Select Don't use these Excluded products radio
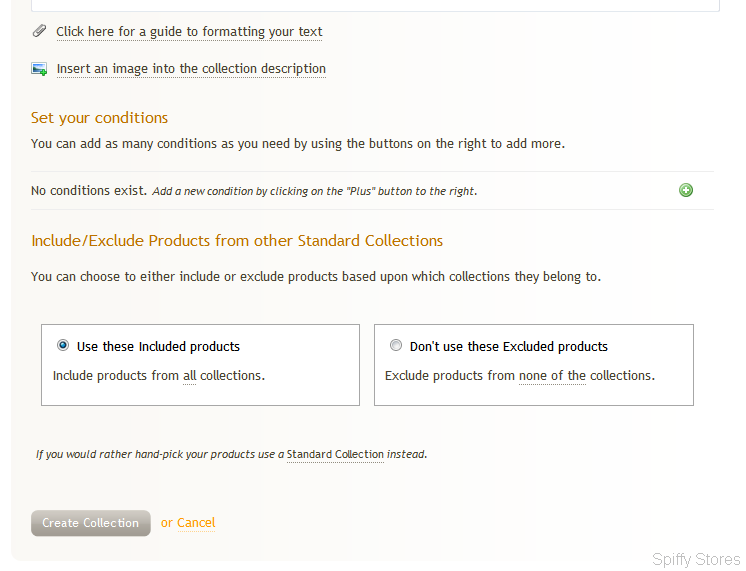This screenshot has height=571, width=746. point(396,345)
